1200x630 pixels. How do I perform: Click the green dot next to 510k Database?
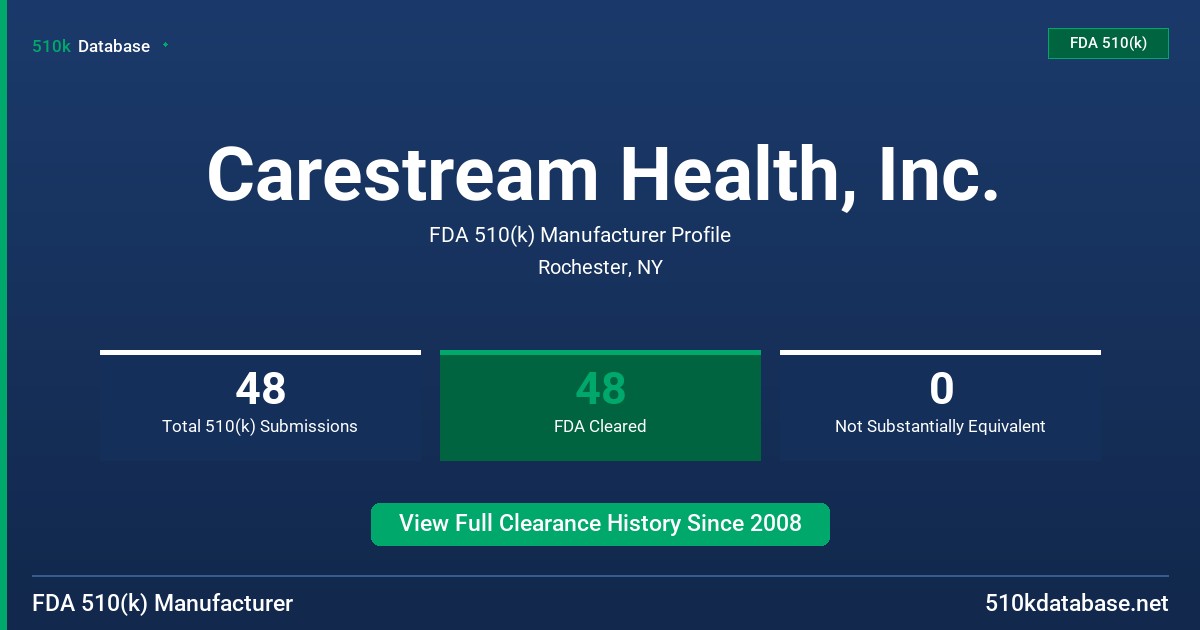click(x=165, y=45)
